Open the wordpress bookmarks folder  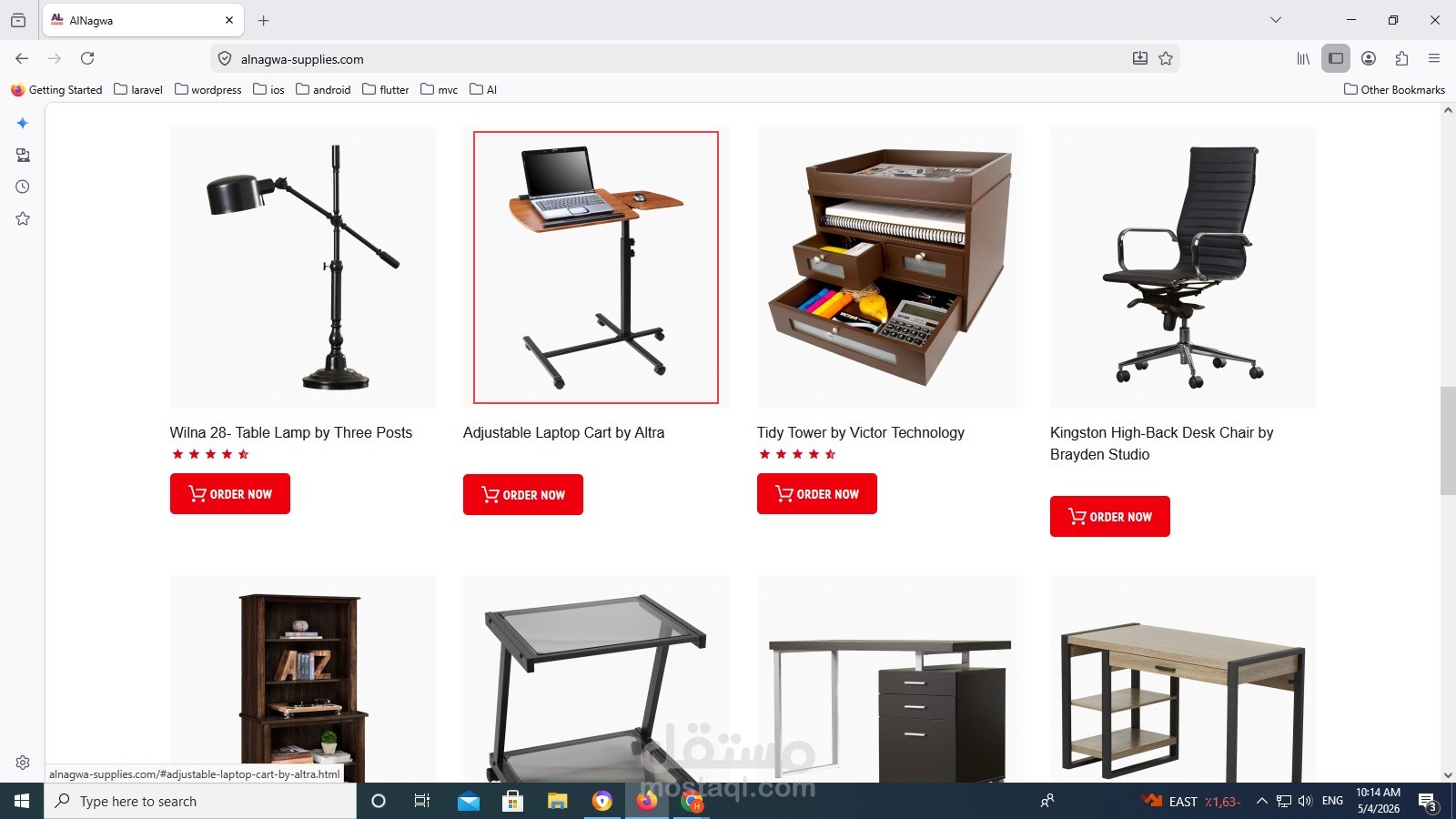(x=208, y=89)
